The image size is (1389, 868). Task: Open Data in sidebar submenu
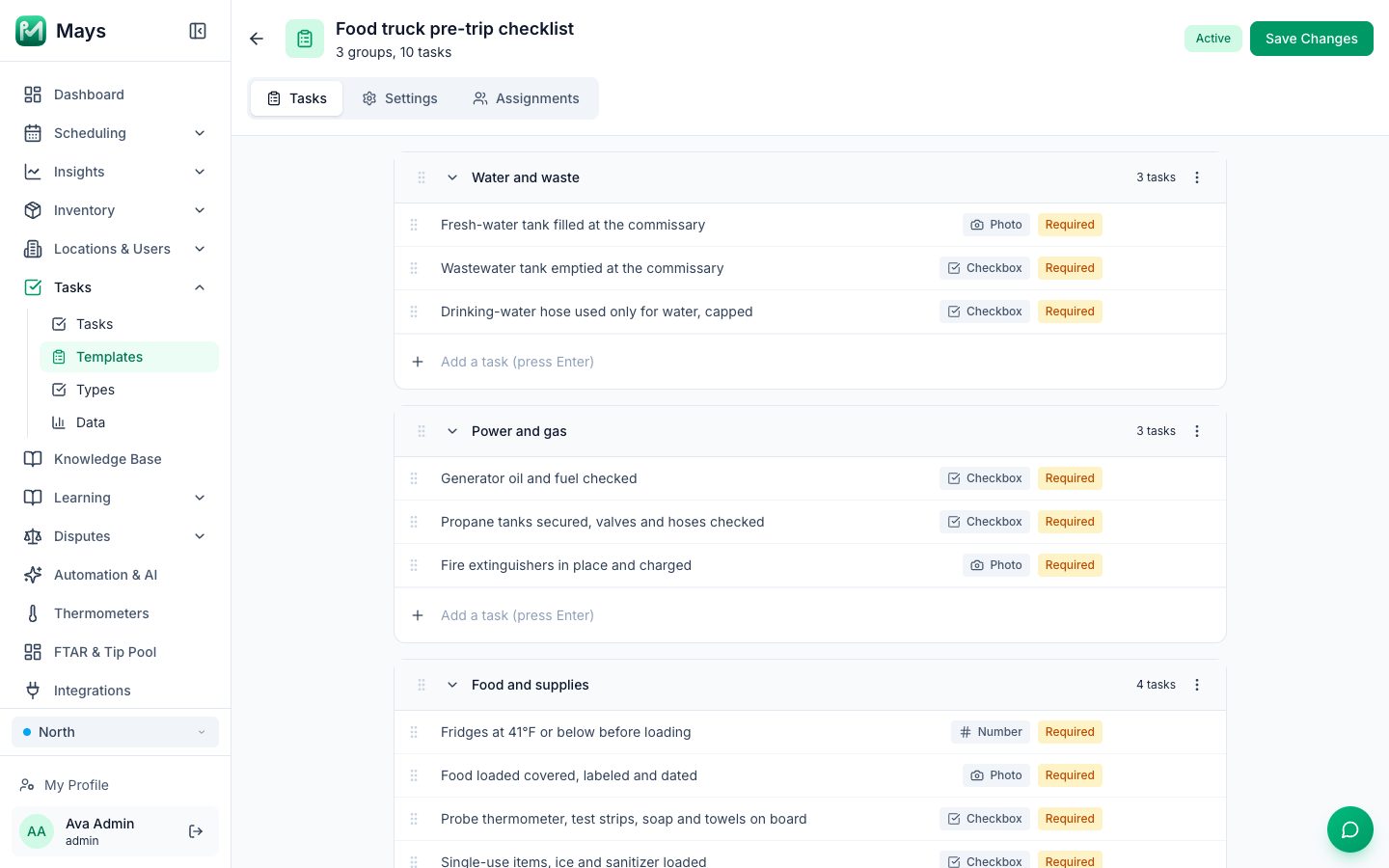click(129, 422)
